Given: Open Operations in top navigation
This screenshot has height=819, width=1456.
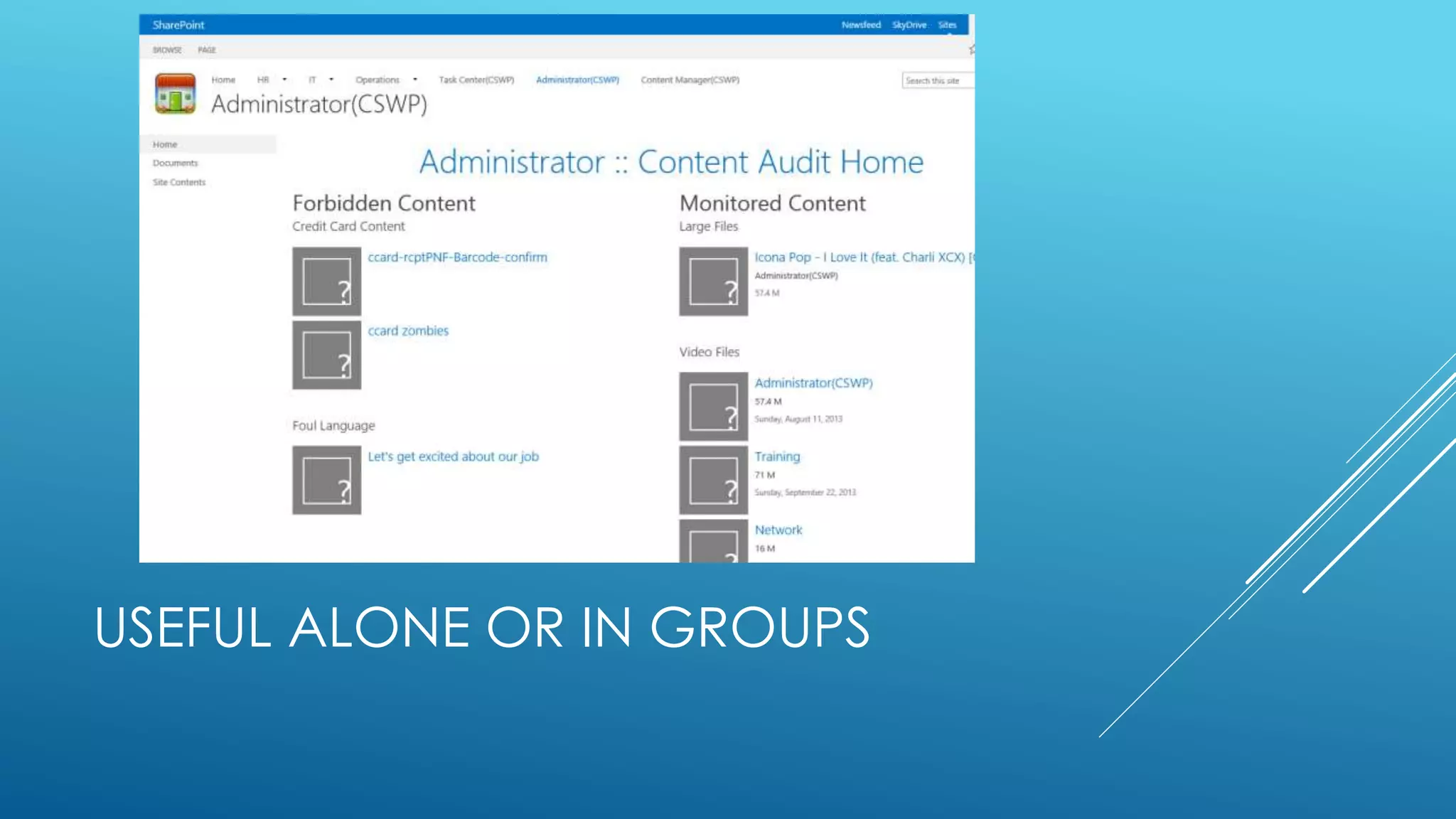Looking at the screenshot, I should [x=378, y=80].
